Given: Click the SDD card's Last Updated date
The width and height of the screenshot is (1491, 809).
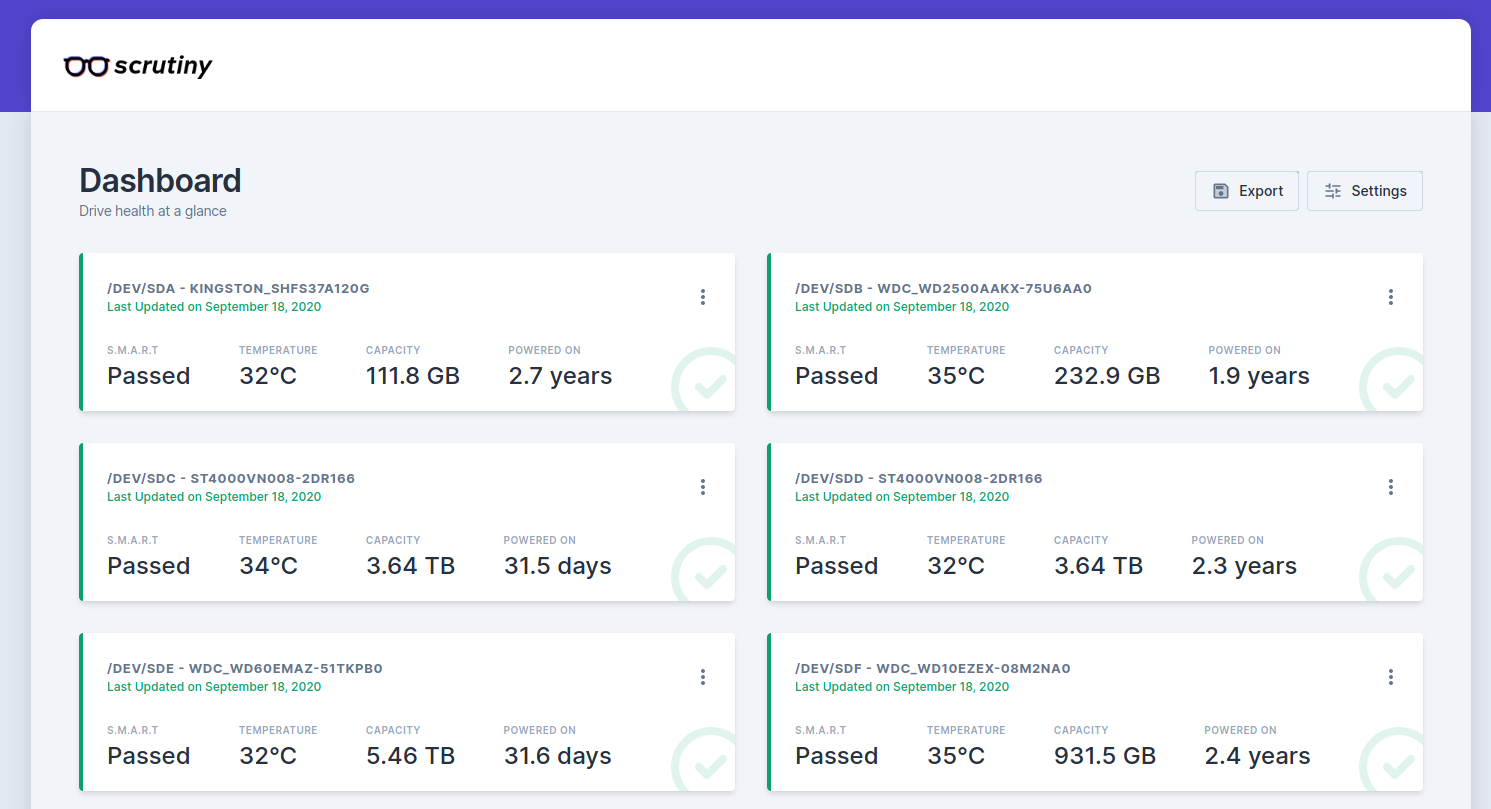Looking at the screenshot, I should [902, 497].
